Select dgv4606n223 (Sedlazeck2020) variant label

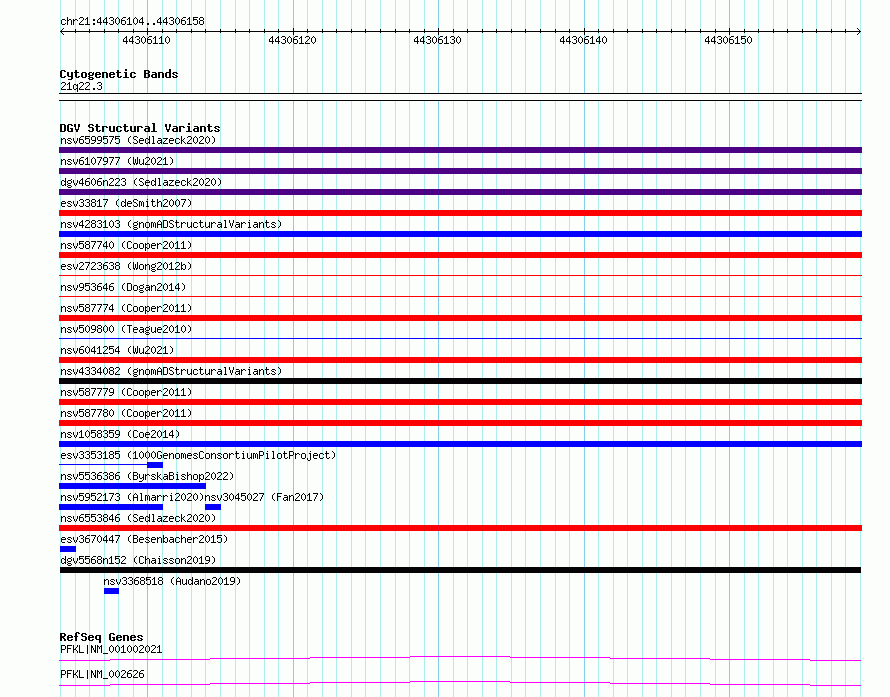coord(141,182)
